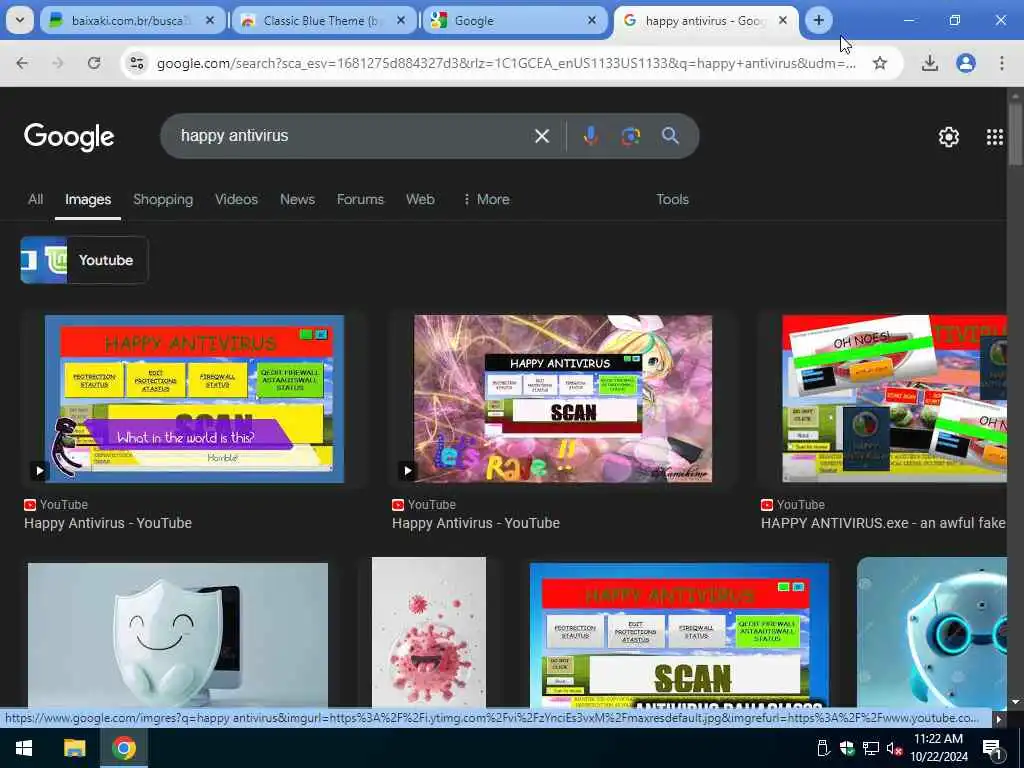
Task: Open the Chrome profile menu
Action: tap(966, 63)
